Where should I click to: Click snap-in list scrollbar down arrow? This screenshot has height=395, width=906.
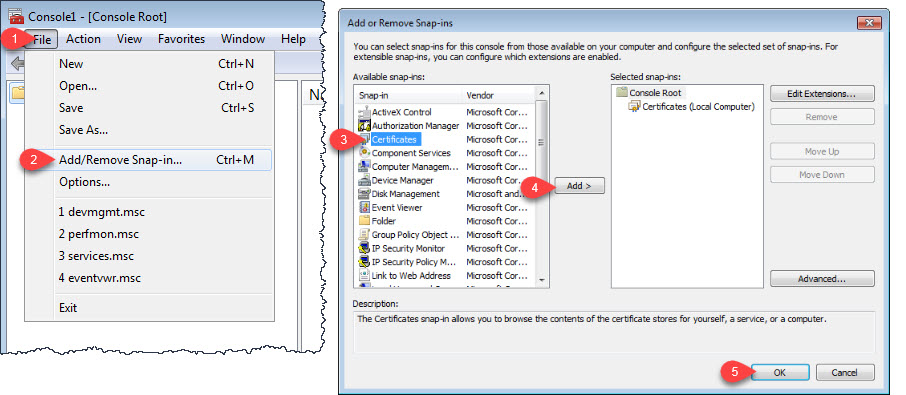point(542,280)
